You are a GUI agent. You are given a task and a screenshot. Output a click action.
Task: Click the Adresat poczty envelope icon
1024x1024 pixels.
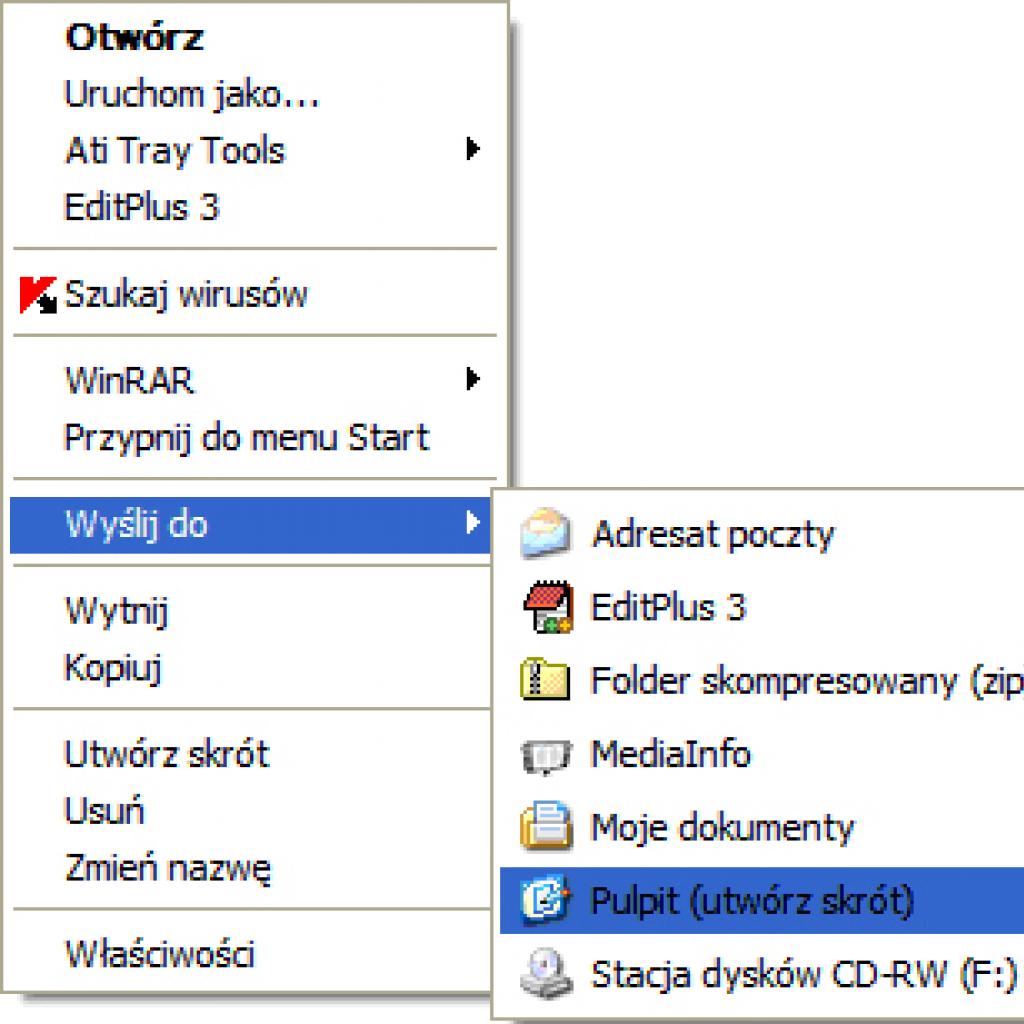[546, 534]
